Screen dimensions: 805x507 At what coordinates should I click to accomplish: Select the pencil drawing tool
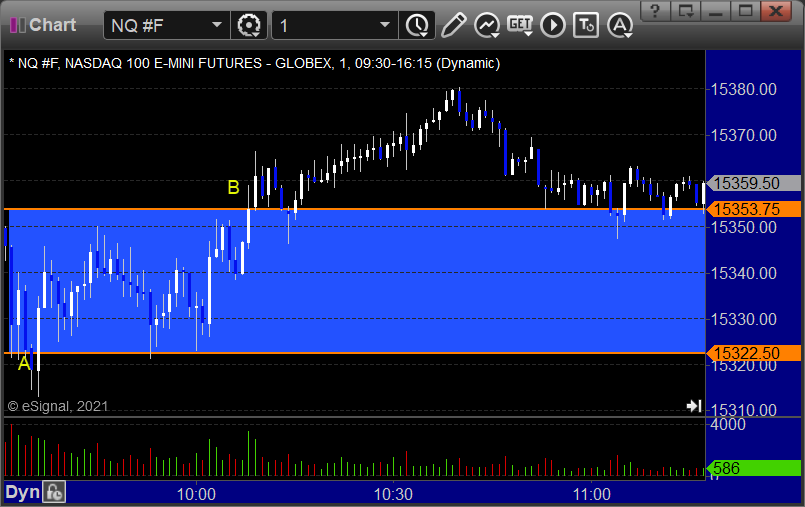click(x=453, y=25)
